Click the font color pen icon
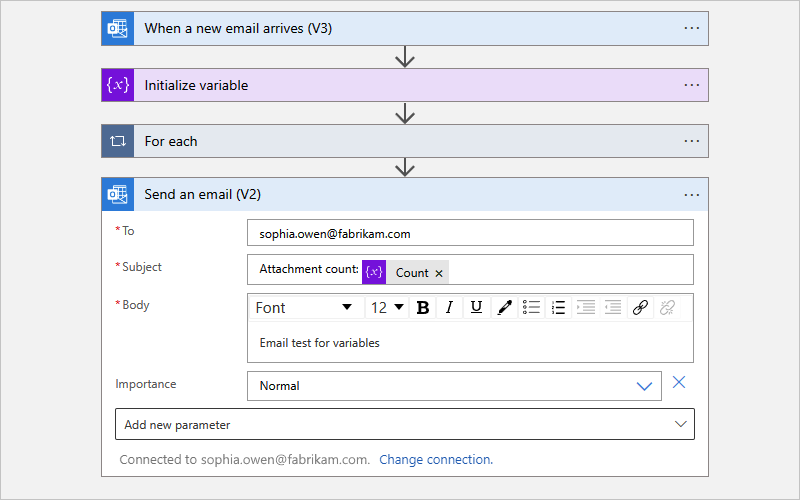The width and height of the screenshot is (800, 500). (504, 308)
